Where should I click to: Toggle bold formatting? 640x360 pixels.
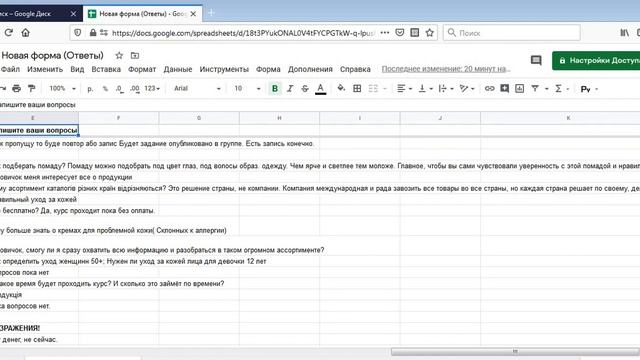[275, 89]
